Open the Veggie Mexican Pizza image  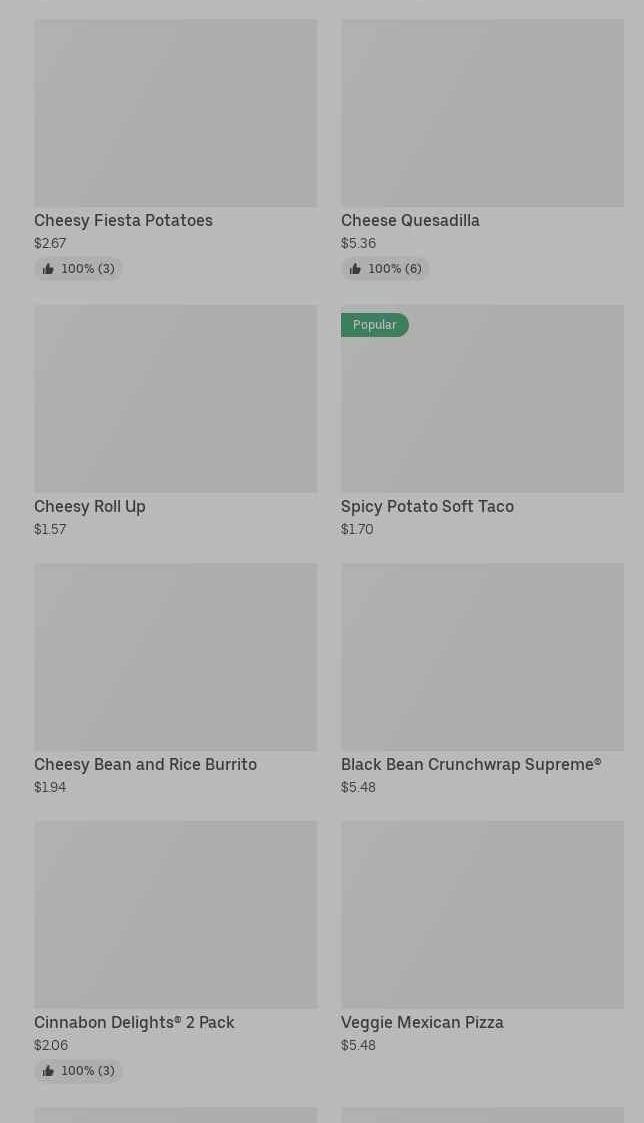(x=482, y=914)
